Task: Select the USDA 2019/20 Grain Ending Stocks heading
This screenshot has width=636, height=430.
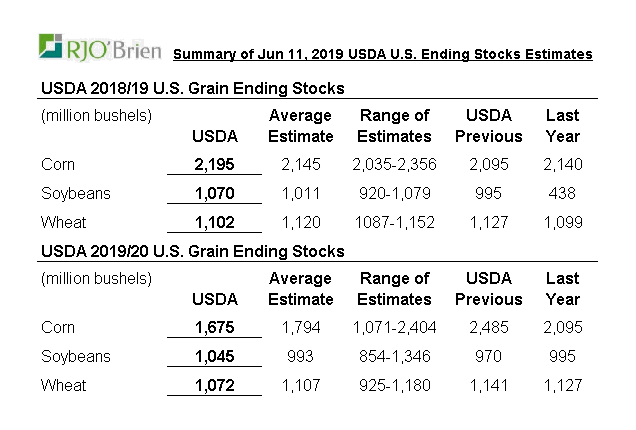Action: pos(192,251)
